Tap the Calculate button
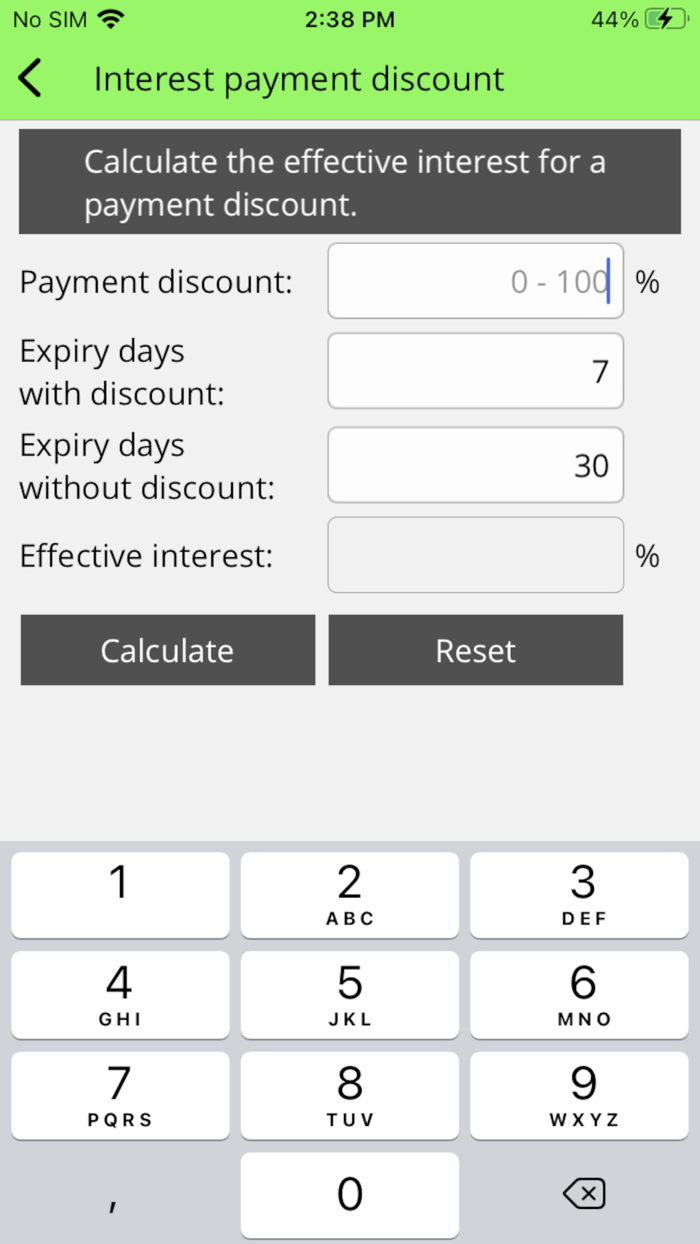This screenshot has width=700, height=1244. pos(167,650)
